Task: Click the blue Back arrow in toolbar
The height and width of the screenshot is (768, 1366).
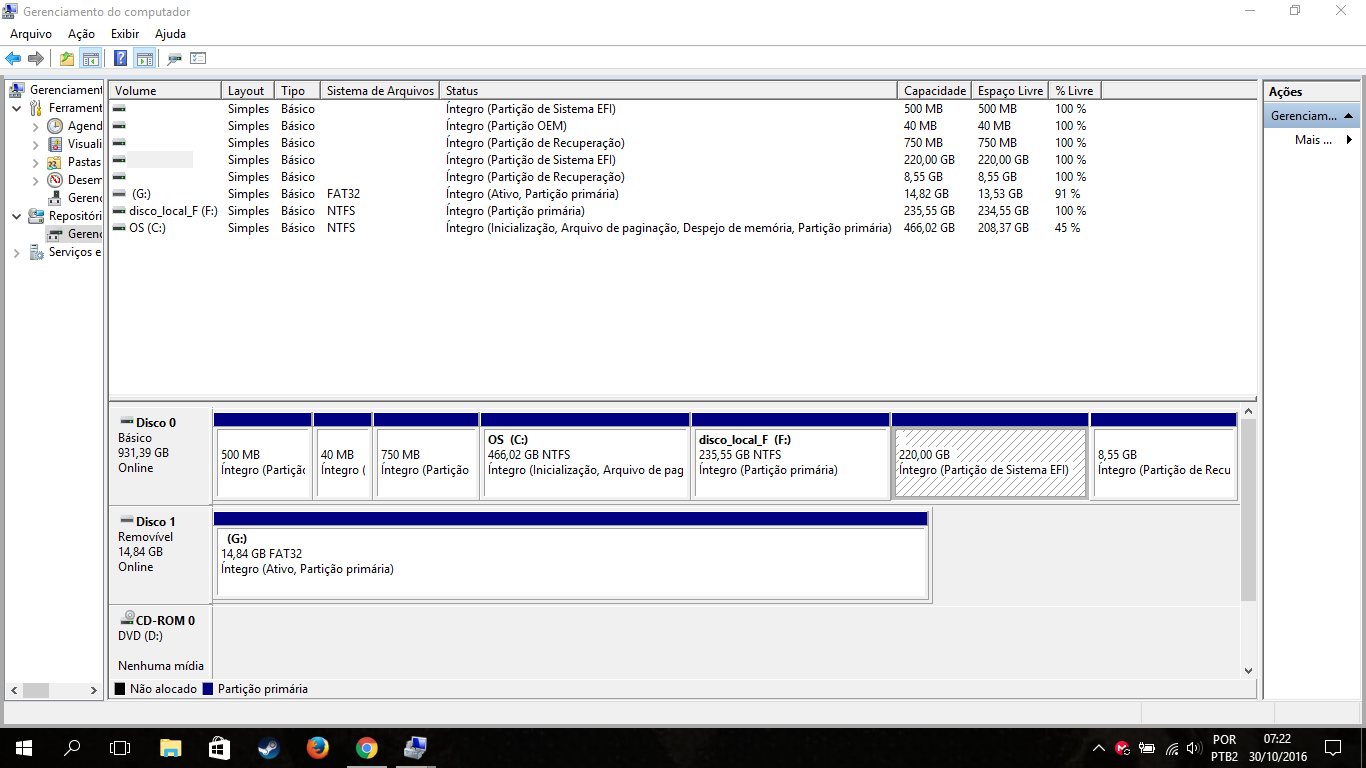Action: coord(13,58)
